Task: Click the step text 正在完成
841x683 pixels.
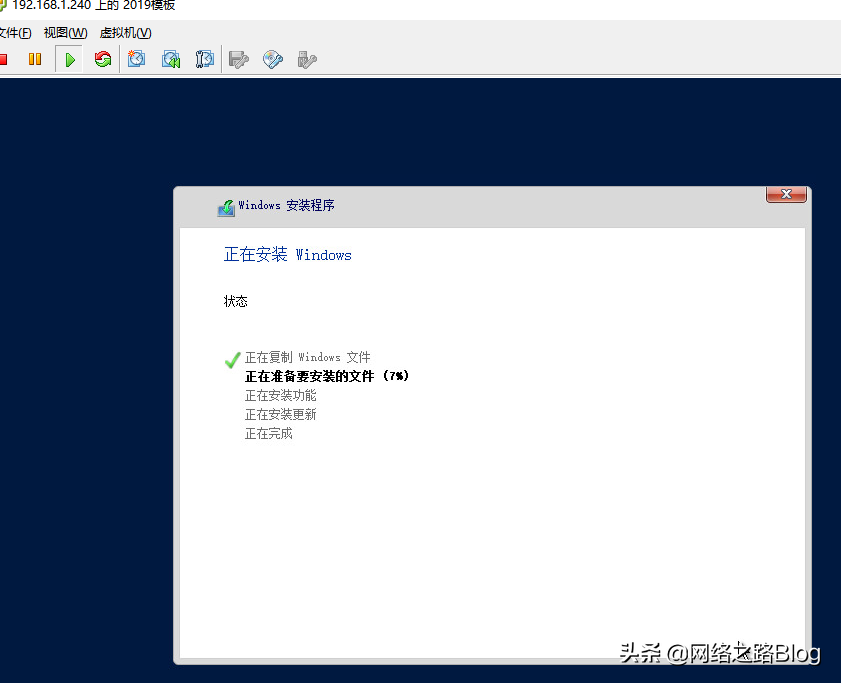Action: [269, 434]
